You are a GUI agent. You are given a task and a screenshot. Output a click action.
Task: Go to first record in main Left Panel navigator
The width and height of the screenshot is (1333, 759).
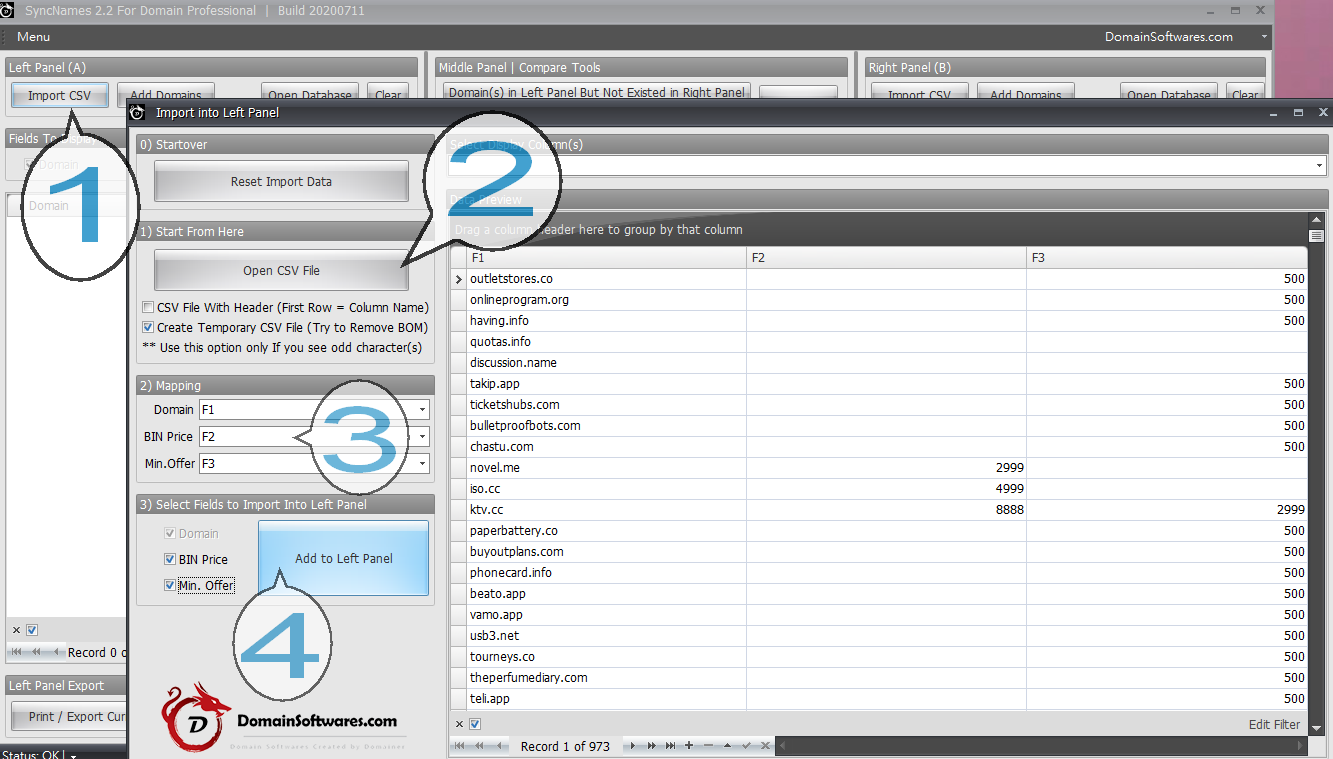pyautogui.click(x=17, y=652)
